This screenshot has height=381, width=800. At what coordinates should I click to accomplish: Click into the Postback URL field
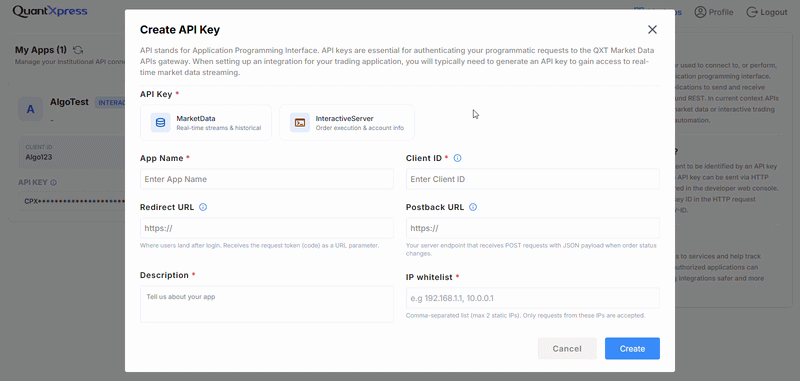(533, 228)
